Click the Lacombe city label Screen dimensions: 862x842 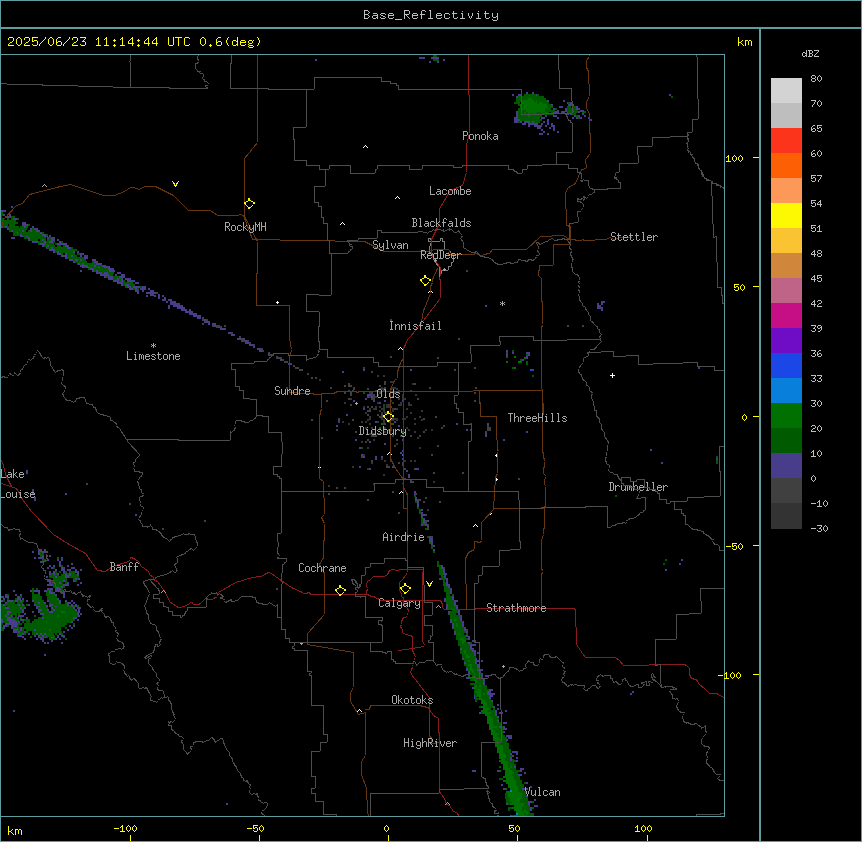(450, 191)
